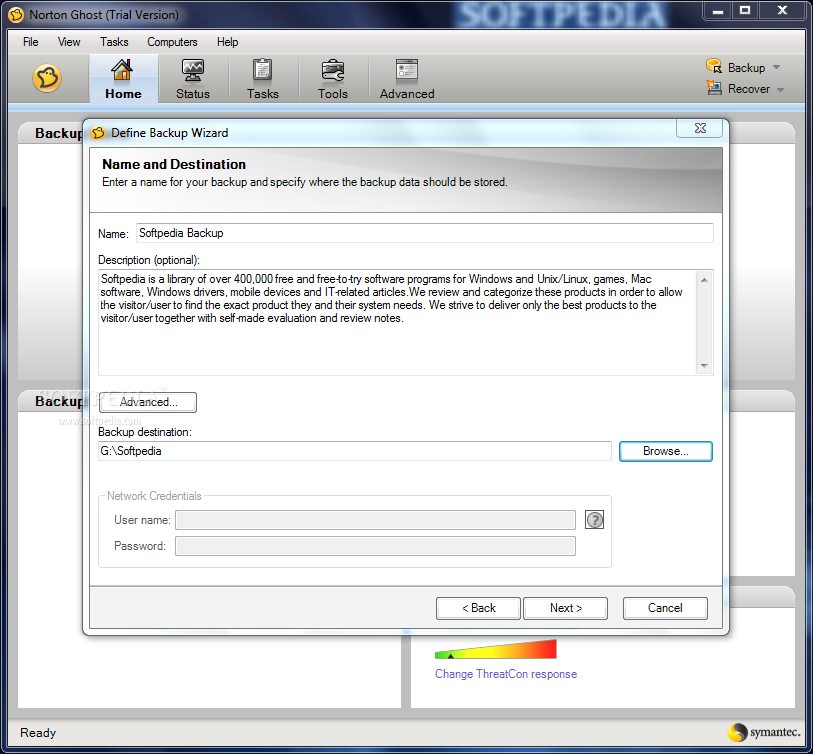Click the Name input field
The height and width of the screenshot is (754, 813).
425,233
